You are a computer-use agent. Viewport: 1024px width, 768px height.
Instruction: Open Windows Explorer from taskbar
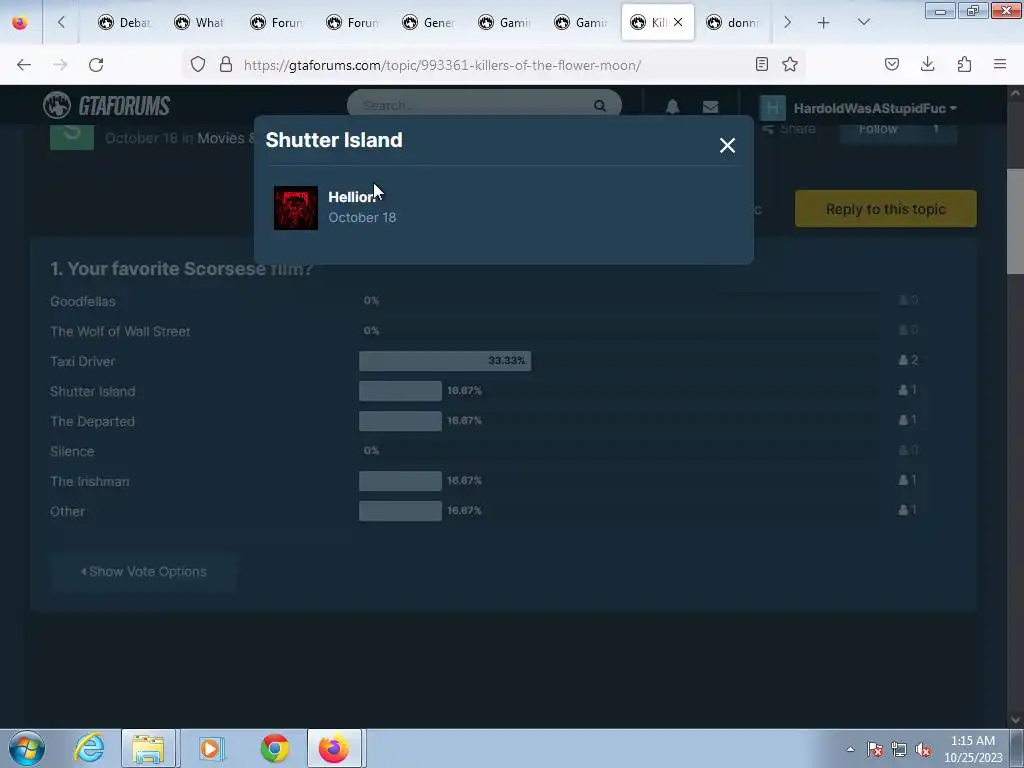tap(148, 748)
